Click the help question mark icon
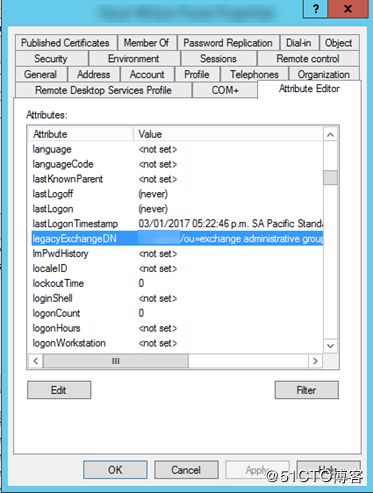This screenshot has width=373, height=493. coord(315,9)
